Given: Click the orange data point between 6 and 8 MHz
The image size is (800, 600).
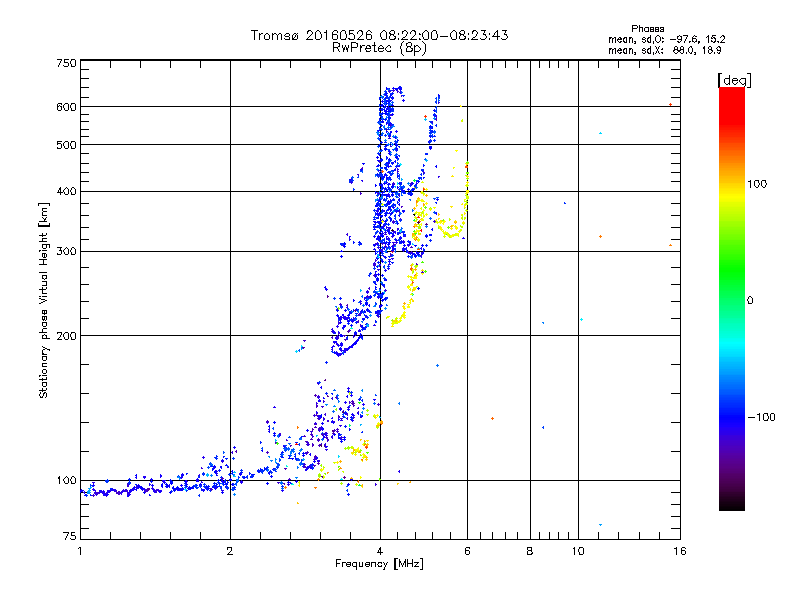Looking at the screenshot, I should coord(492,418).
